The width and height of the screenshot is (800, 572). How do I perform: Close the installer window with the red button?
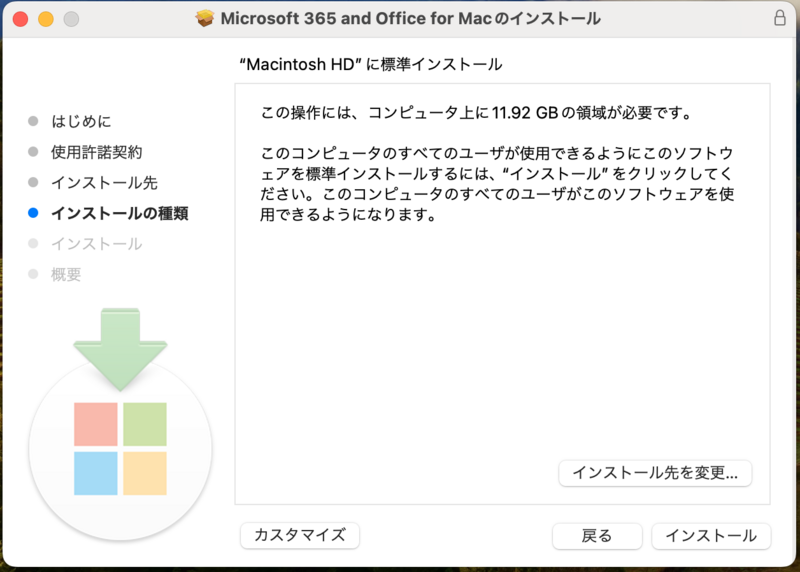click(20, 19)
